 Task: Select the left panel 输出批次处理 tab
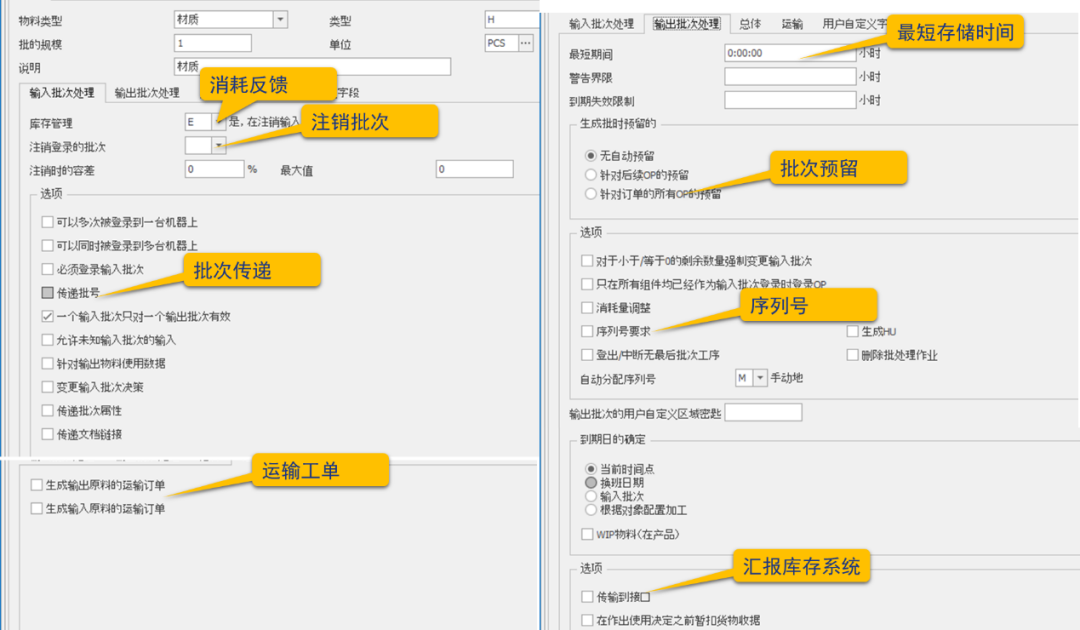tap(147, 93)
